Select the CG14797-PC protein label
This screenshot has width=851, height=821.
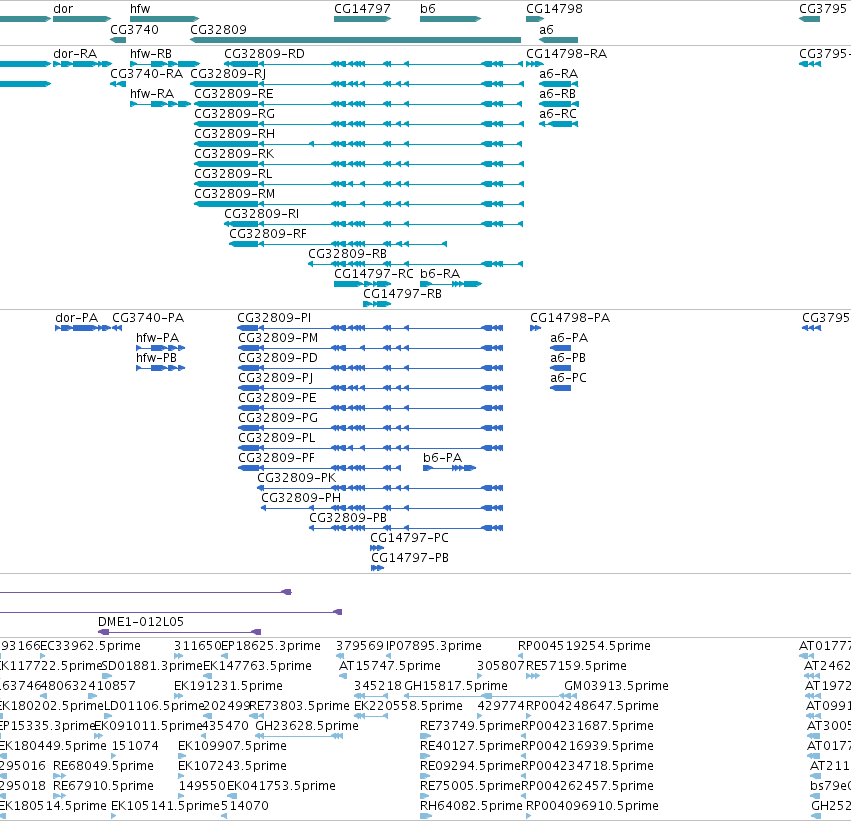(x=410, y=538)
